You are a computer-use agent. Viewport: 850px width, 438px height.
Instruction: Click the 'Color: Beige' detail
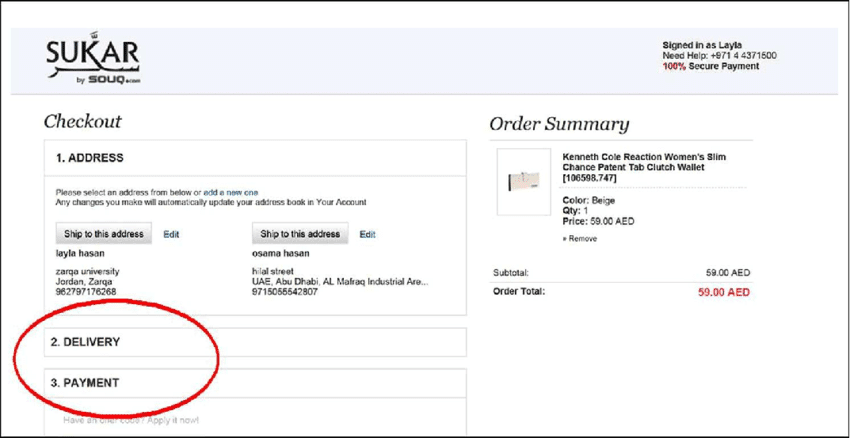[x=589, y=201]
